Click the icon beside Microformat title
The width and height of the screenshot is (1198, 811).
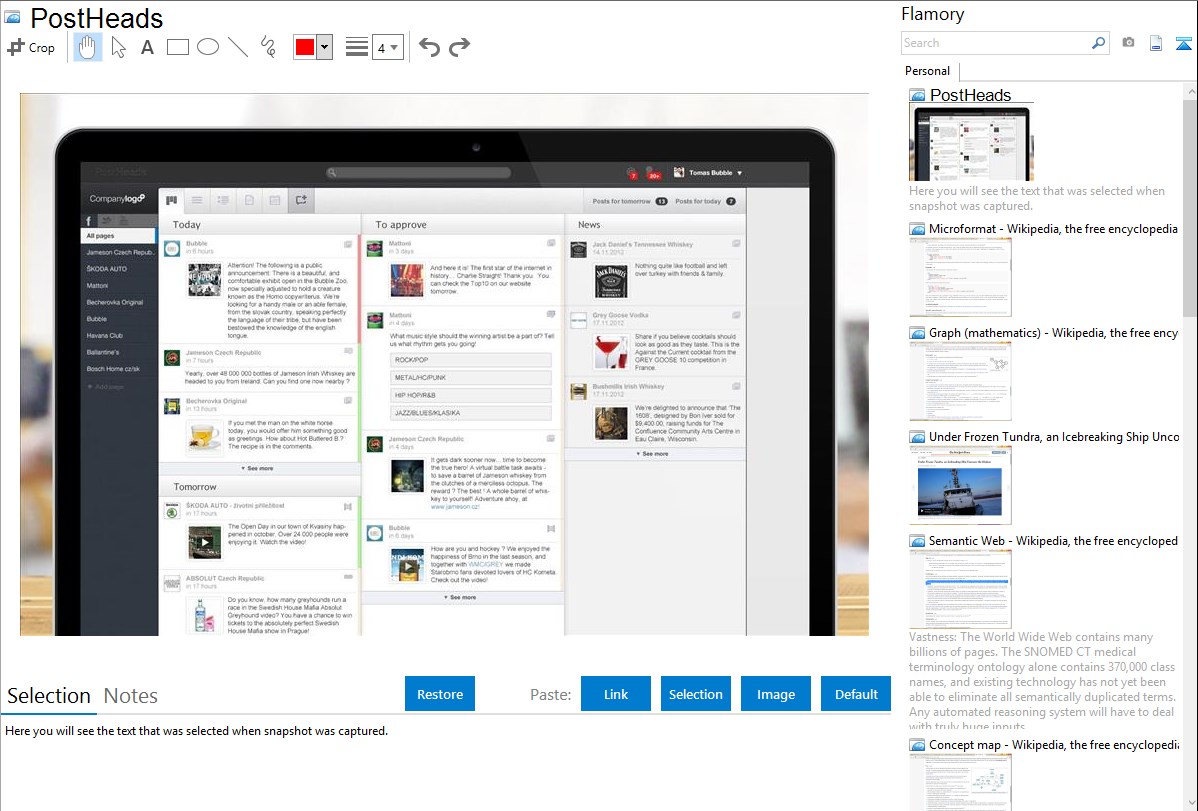[x=917, y=229]
